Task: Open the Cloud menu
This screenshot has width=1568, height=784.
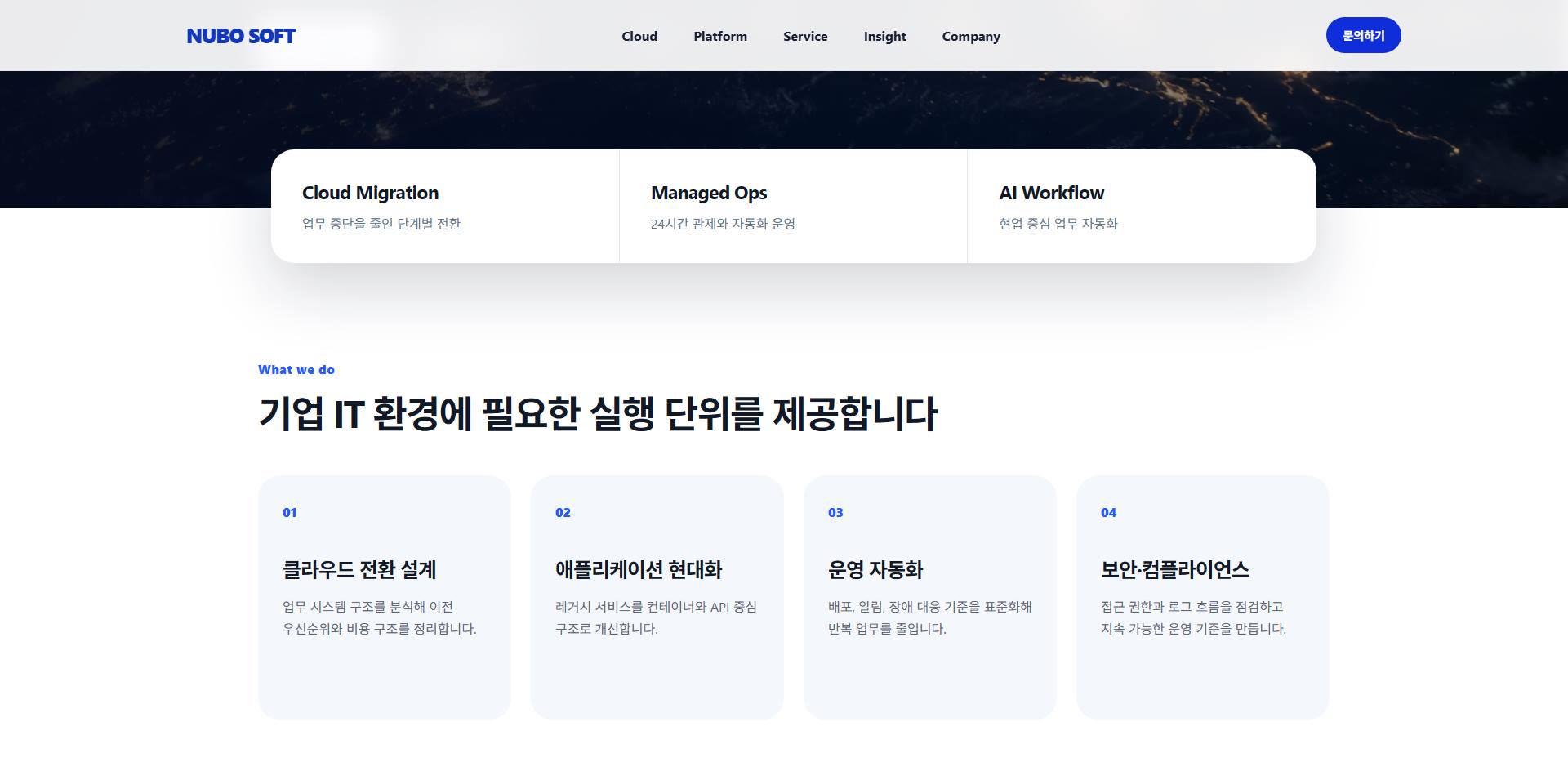Action: pos(639,36)
